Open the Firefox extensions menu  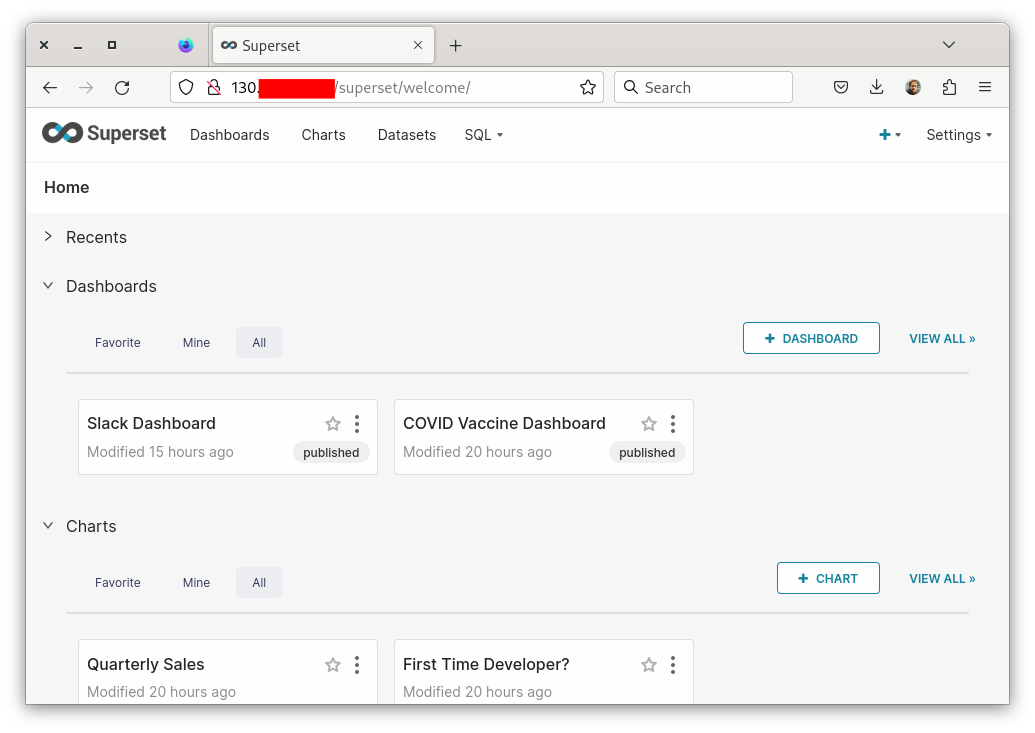[x=949, y=88]
